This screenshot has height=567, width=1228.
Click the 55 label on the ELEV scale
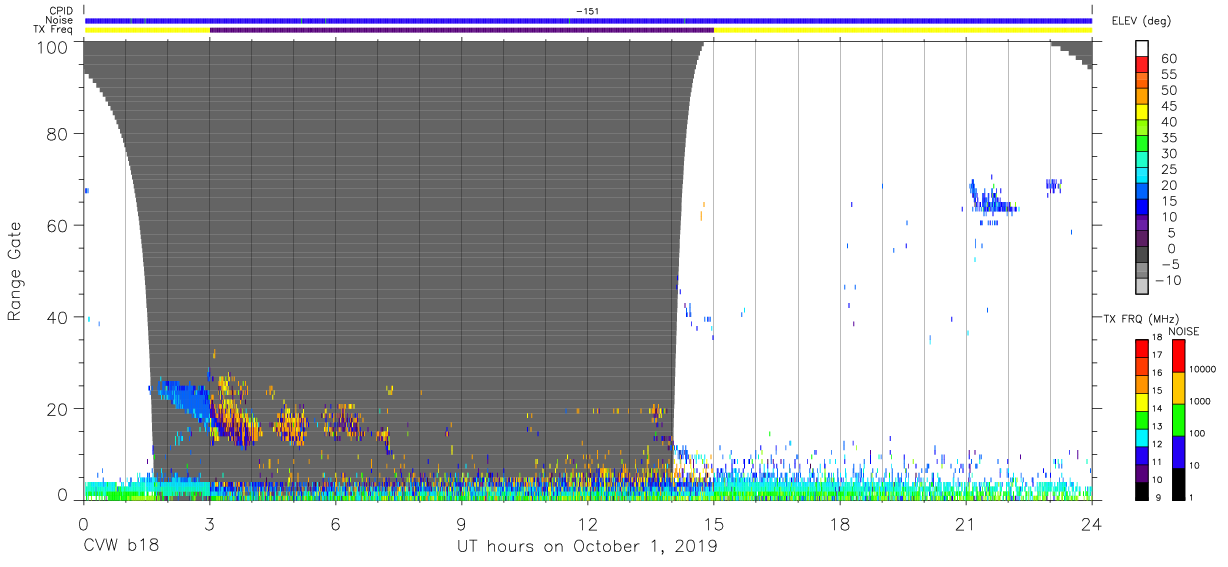pos(1170,75)
